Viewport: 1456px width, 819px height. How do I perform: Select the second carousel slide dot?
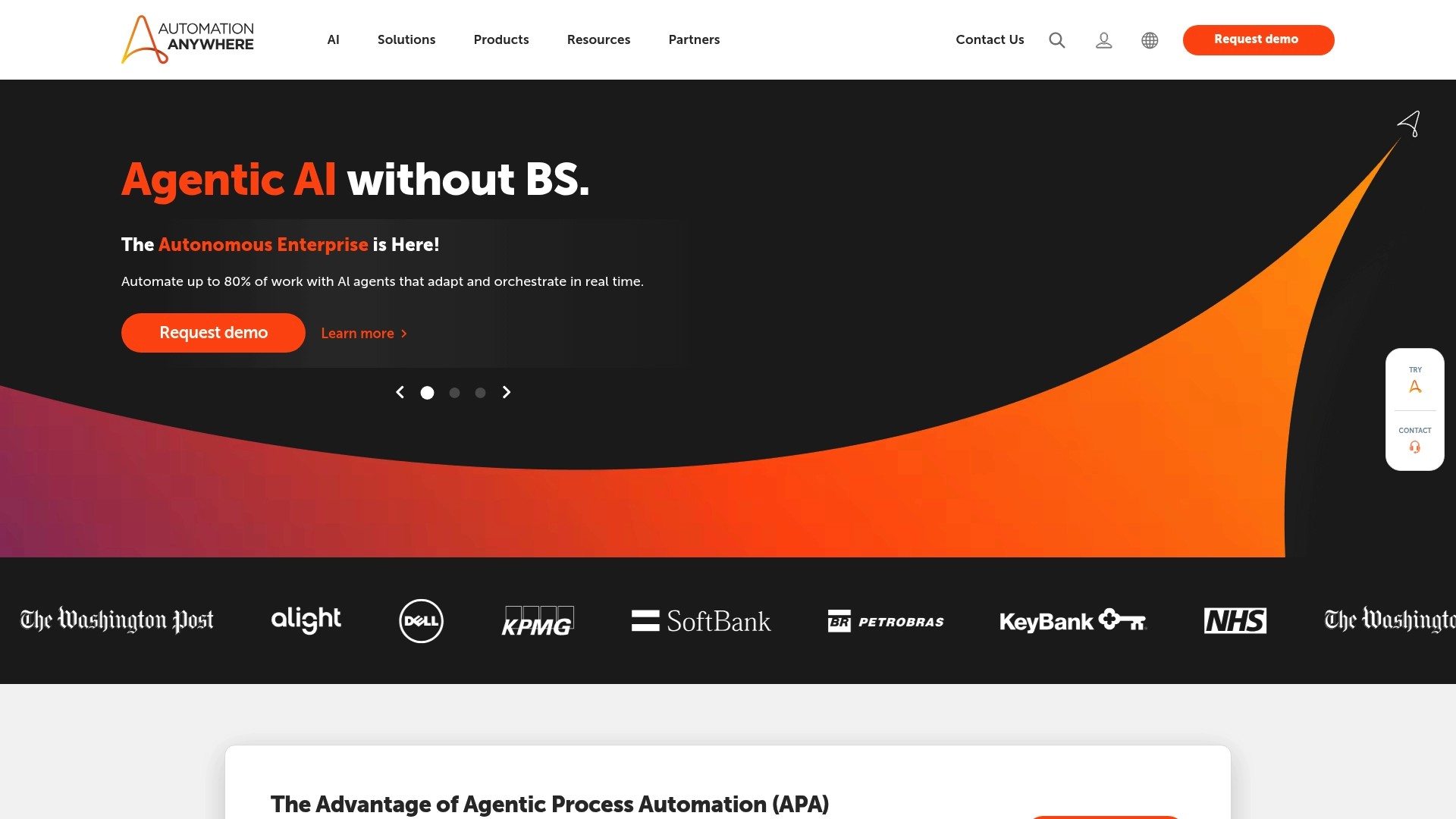click(x=454, y=393)
